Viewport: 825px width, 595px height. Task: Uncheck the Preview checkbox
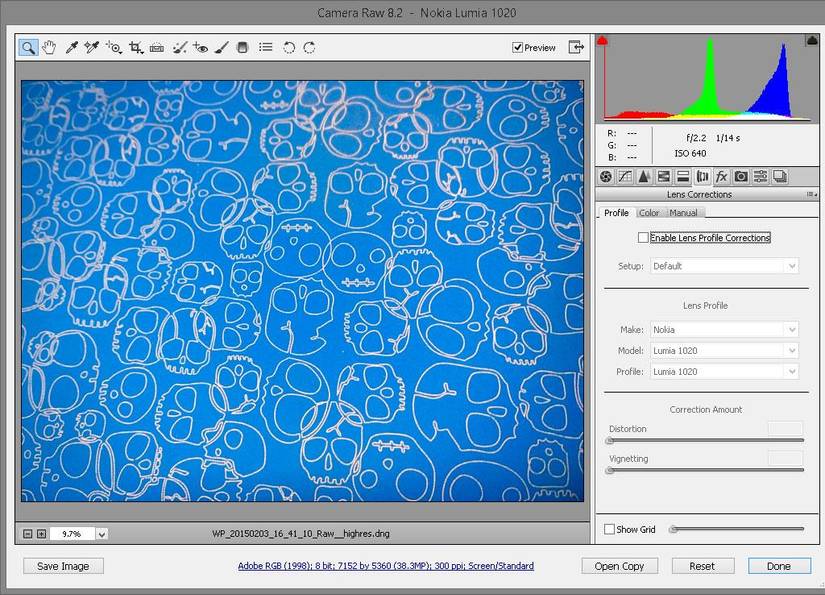tap(517, 47)
